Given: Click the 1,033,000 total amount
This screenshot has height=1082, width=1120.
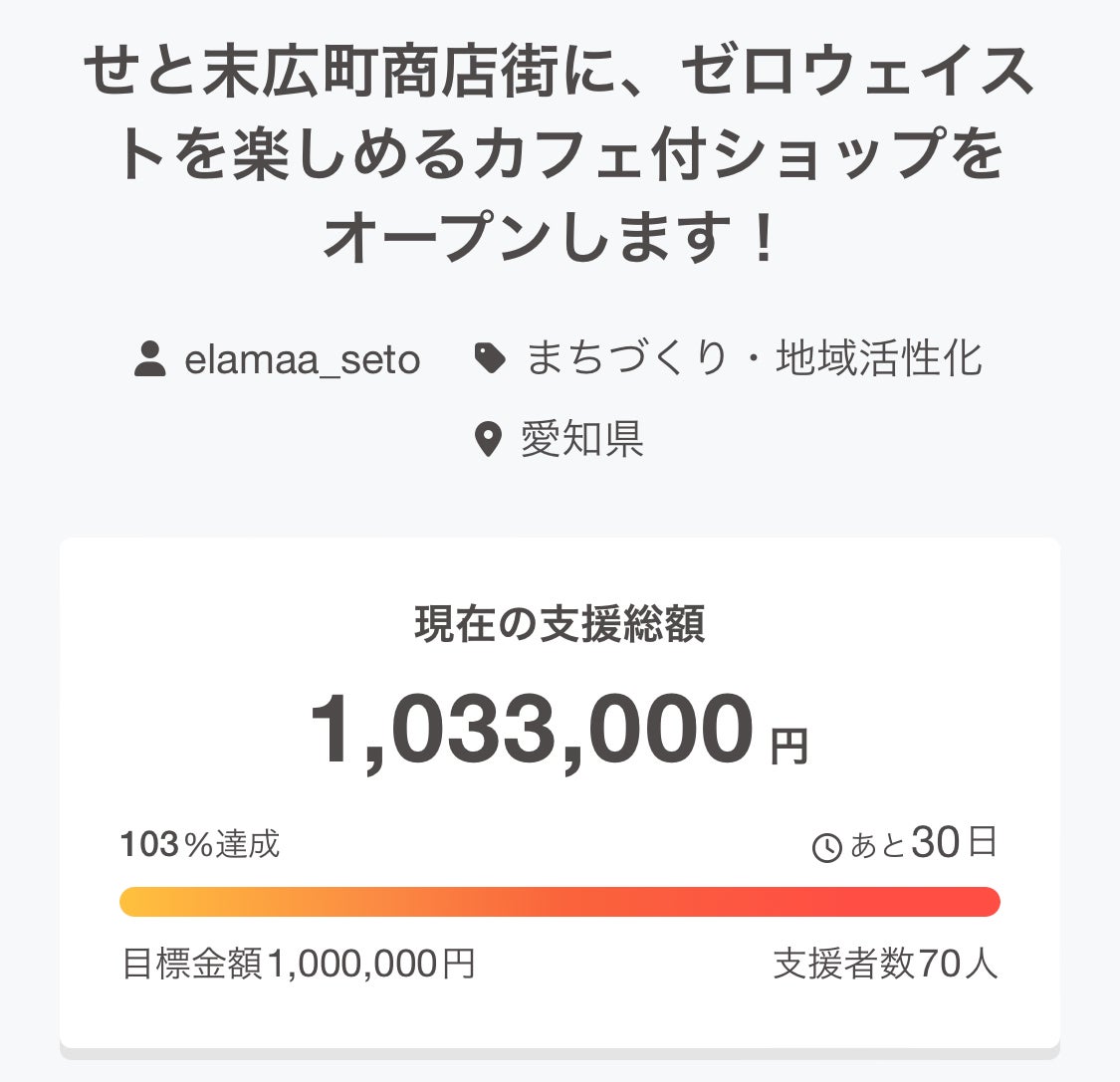Looking at the screenshot, I should coord(533,730).
